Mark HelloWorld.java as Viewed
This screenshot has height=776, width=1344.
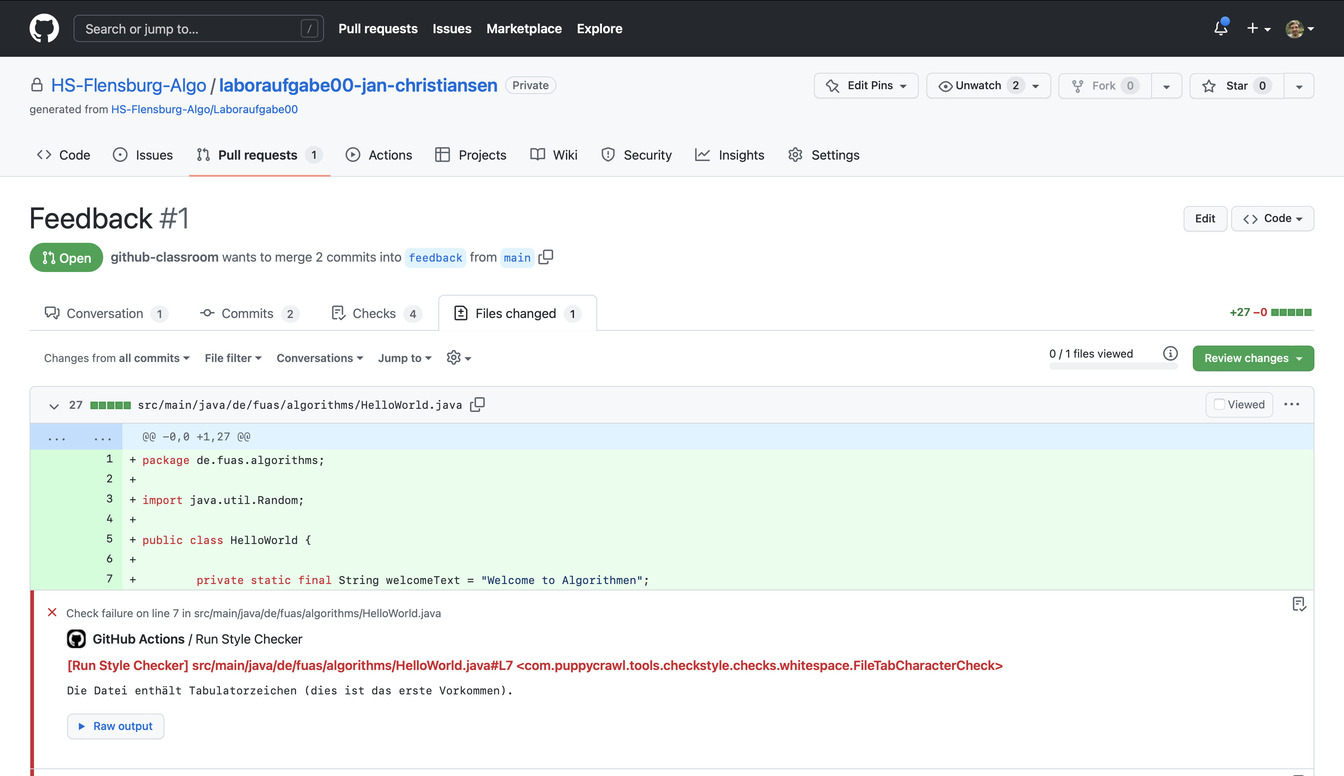click(1239, 405)
